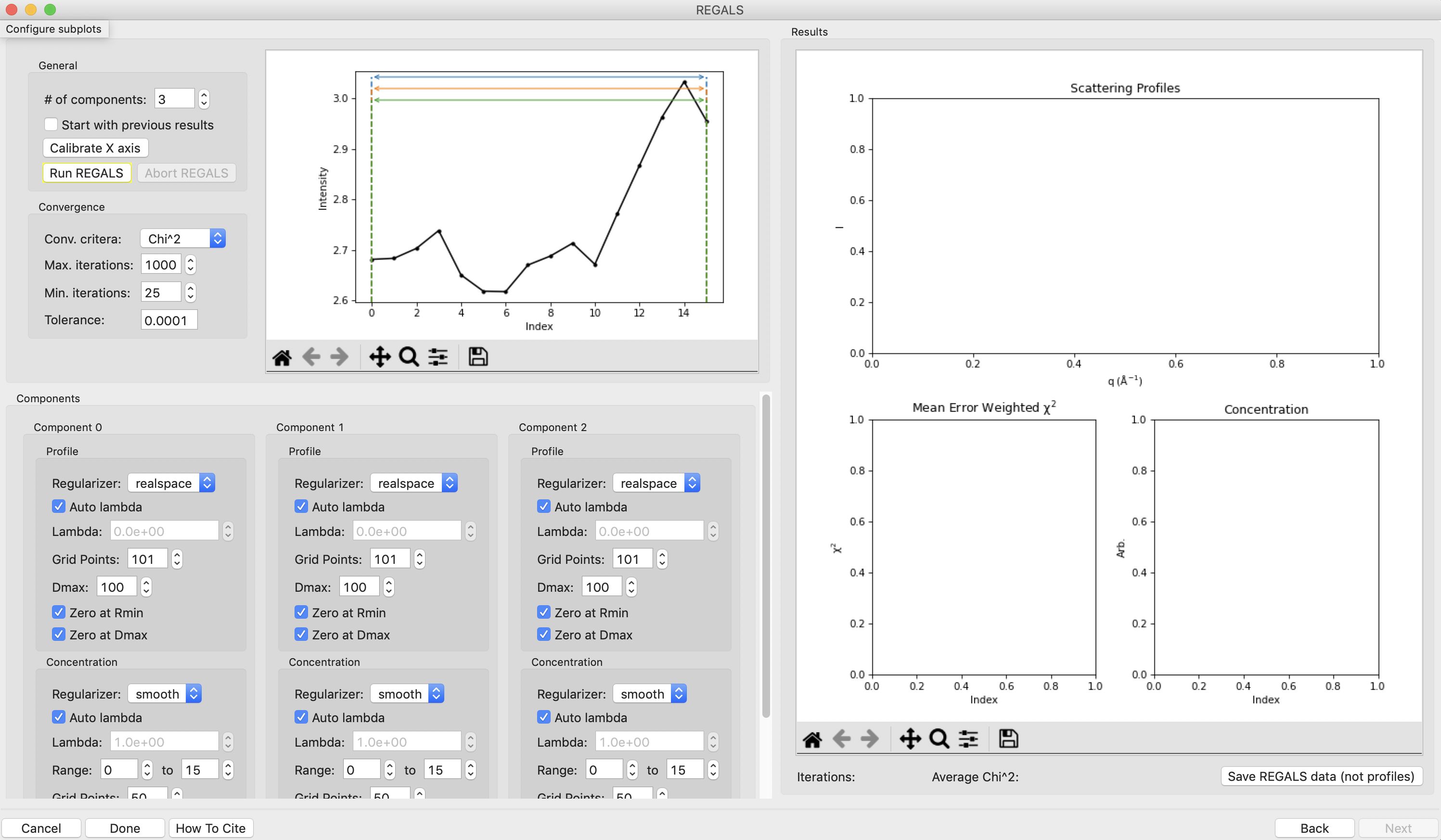Image resolution: width=1441 pixels, height=840 pixels.
Task: Toggle Component 2 Zero at Rmin
Action: coord(543,612)
